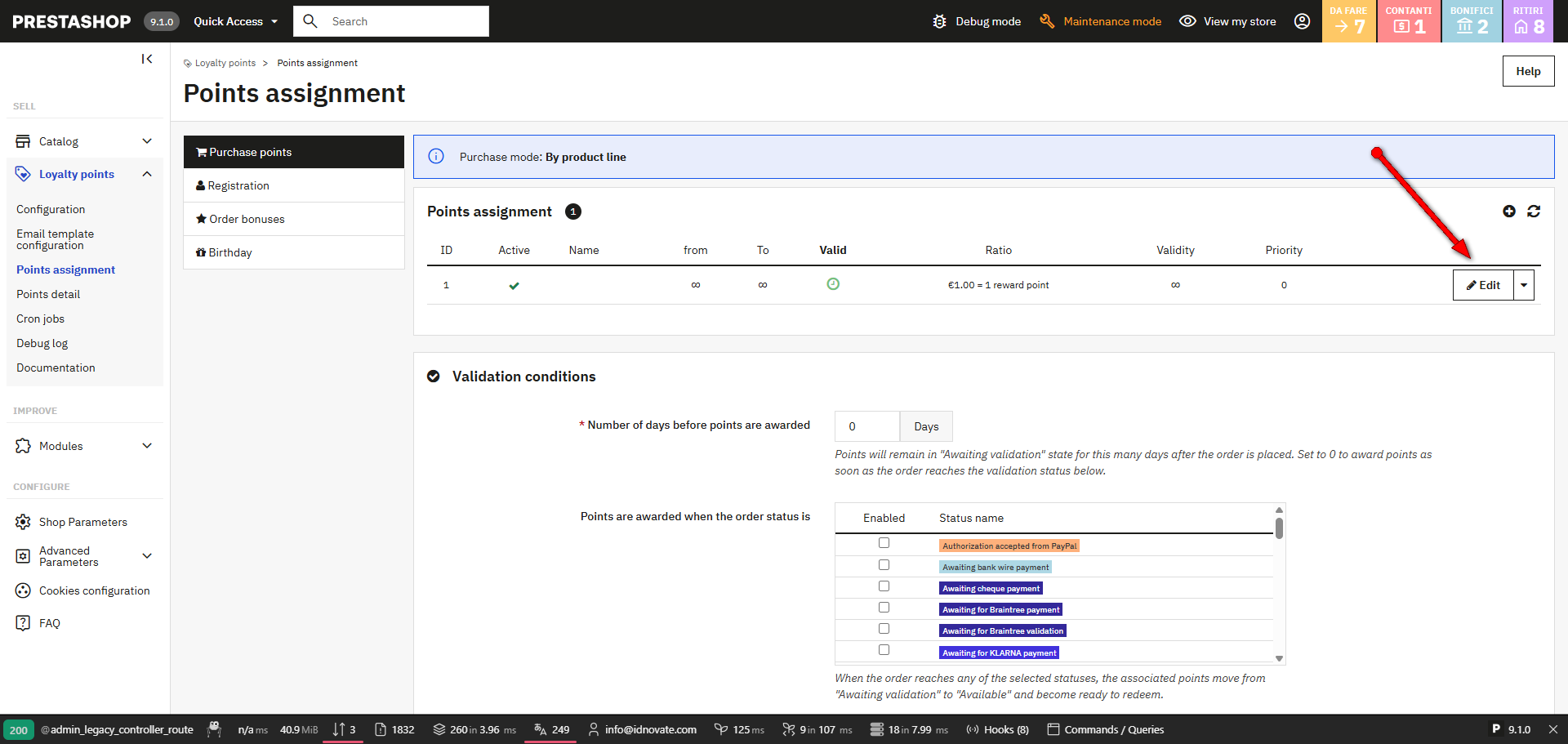Click the green active checkmark for rule 1
The width and height of the screenshot is (1568, 744).
514,286
